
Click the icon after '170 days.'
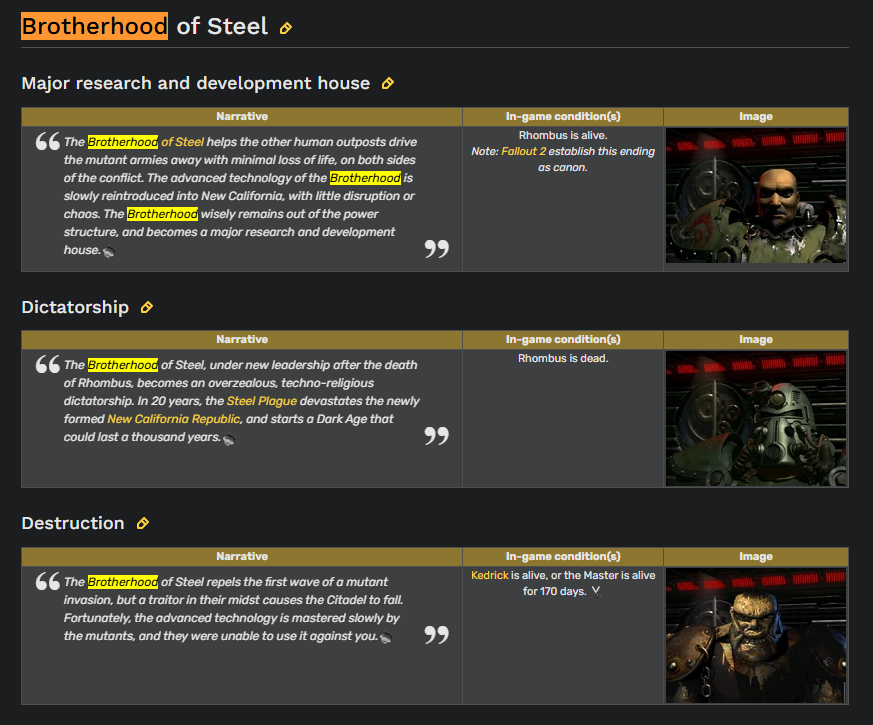(x=596, y=592)
